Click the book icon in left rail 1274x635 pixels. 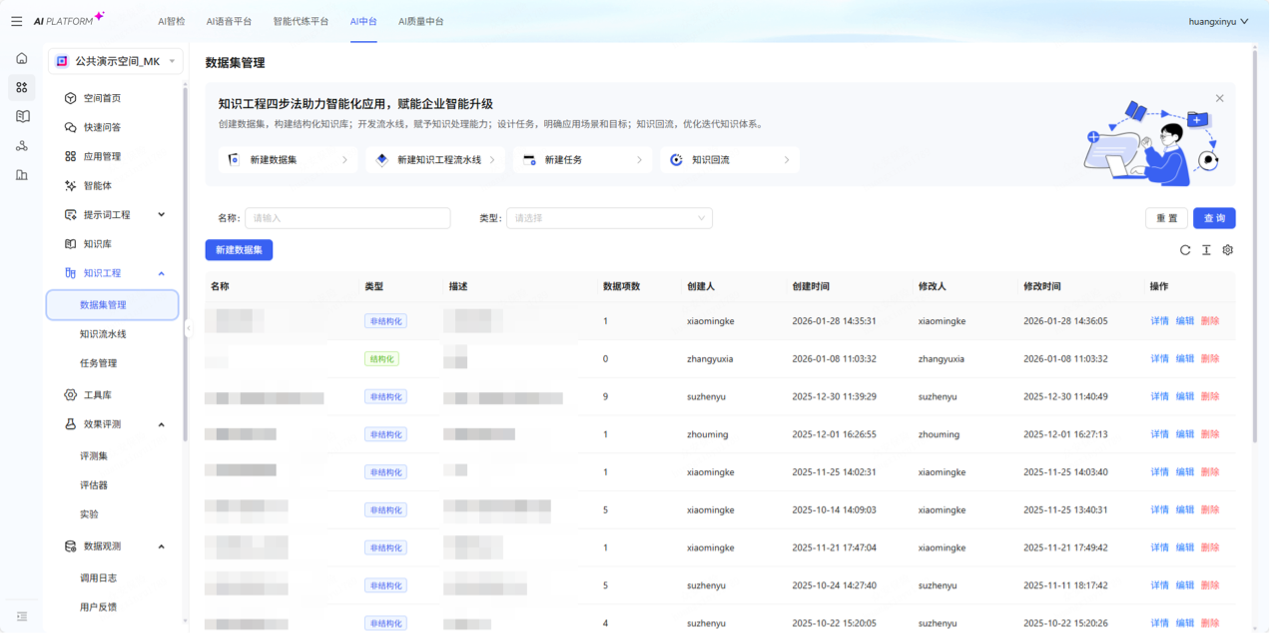coord(22,116)
